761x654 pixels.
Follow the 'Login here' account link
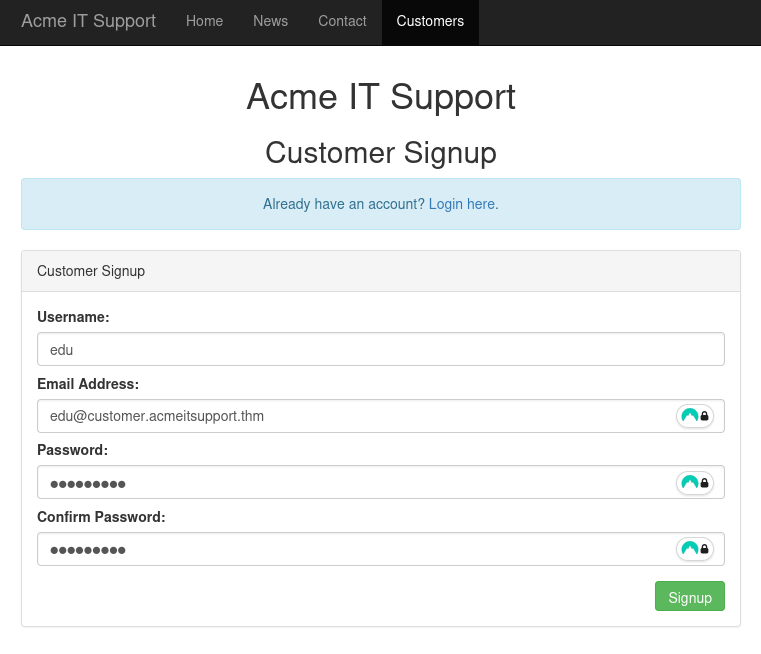pos(463,204)
